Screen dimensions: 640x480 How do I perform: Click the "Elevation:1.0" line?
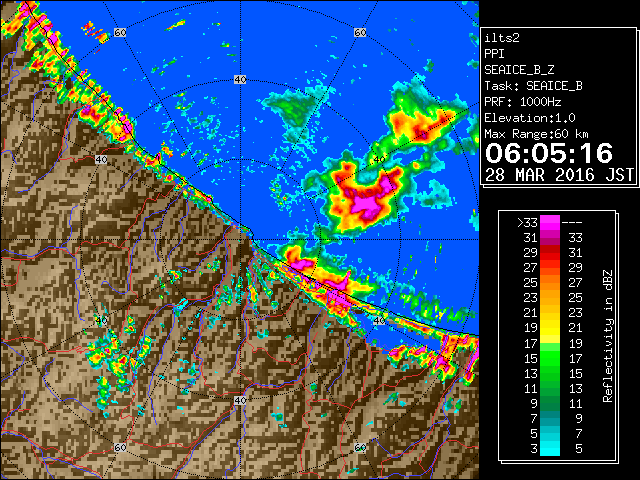[530, 118]
